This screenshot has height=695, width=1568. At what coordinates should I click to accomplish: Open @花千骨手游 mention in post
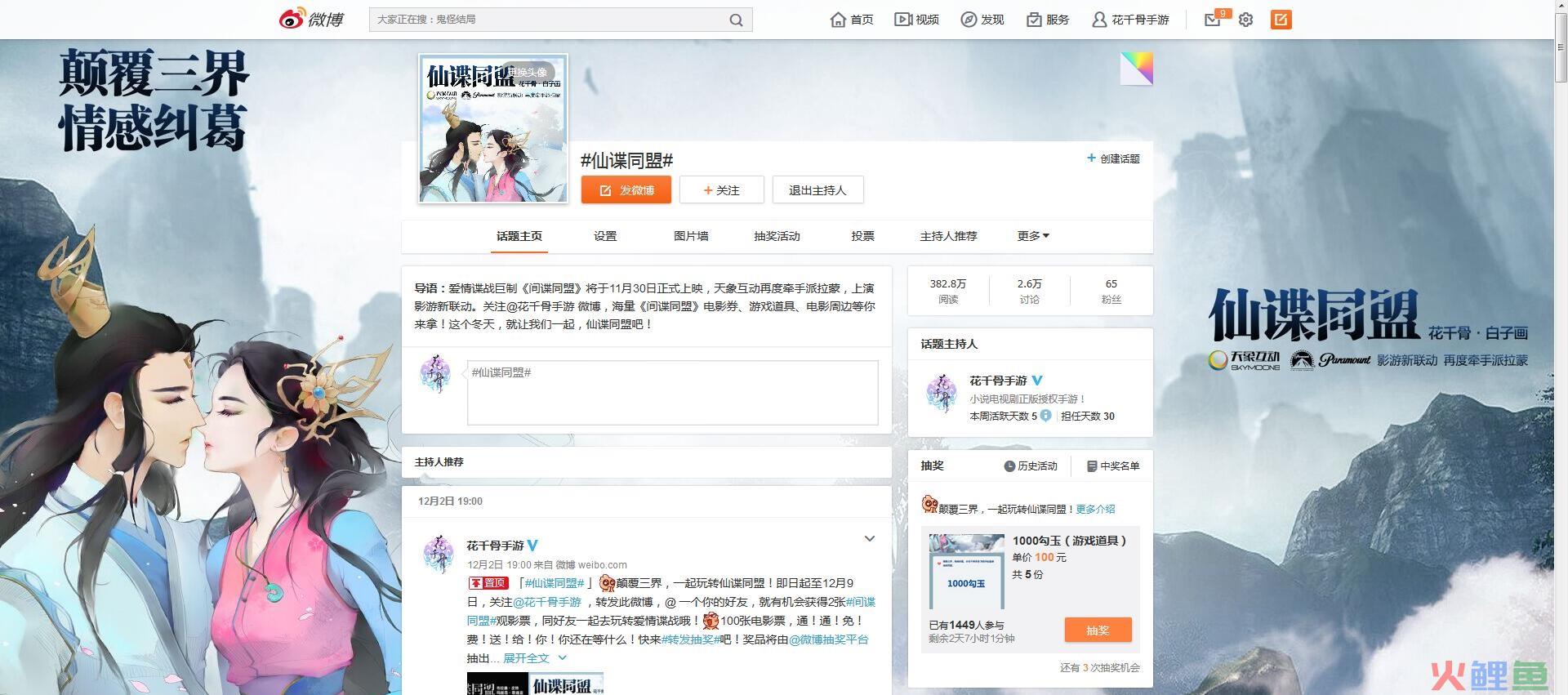point(547,602)
